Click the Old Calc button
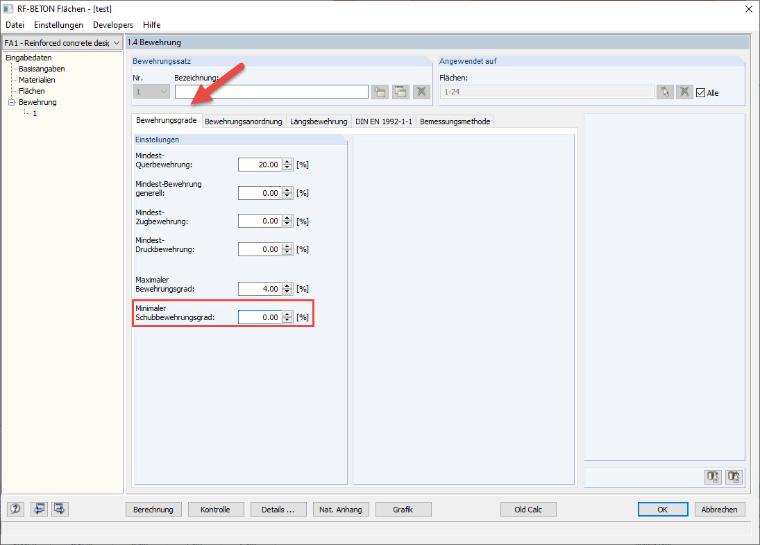 [x=528, y=510]
